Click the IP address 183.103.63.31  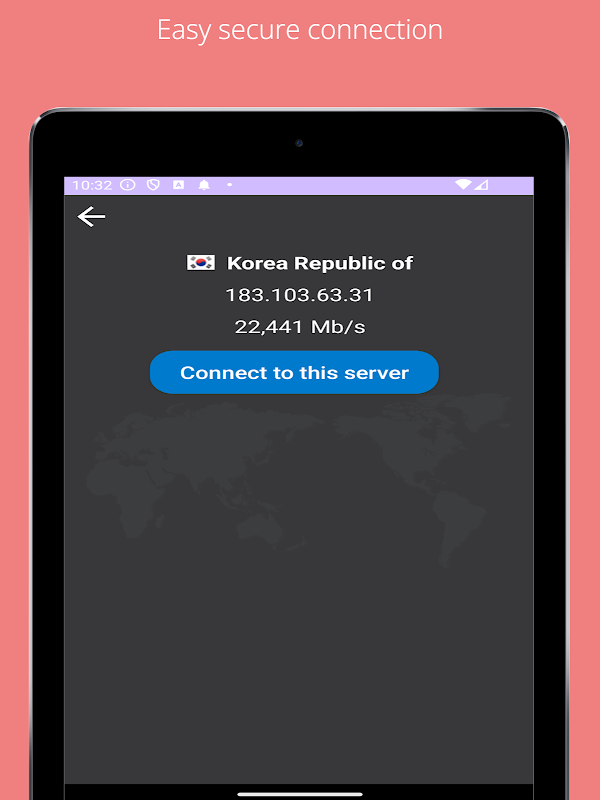(x=299, y=295)
